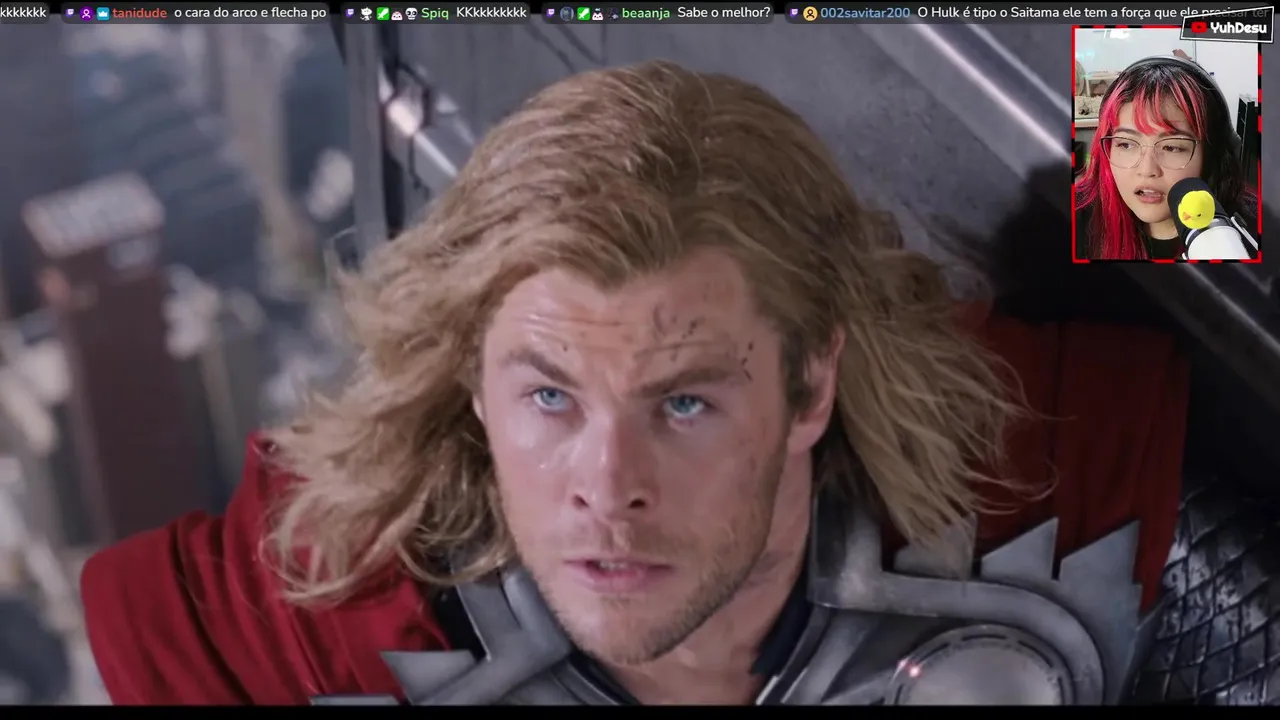Viewport: 1280px width, 720px height.
Task: Click message 'o cara do arco e flecha po'
Action: tap(250, 13)
